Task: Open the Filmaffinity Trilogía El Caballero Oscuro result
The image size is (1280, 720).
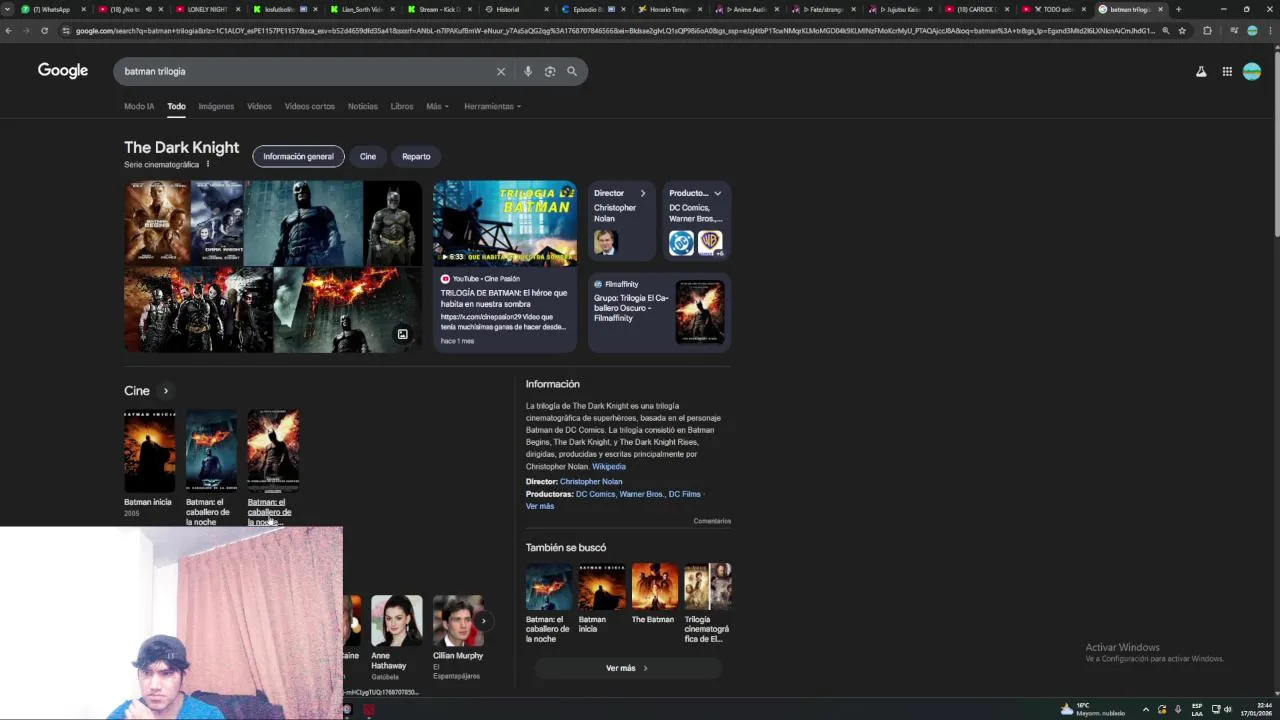Action: pyautogui.click(x=659, y=312)
